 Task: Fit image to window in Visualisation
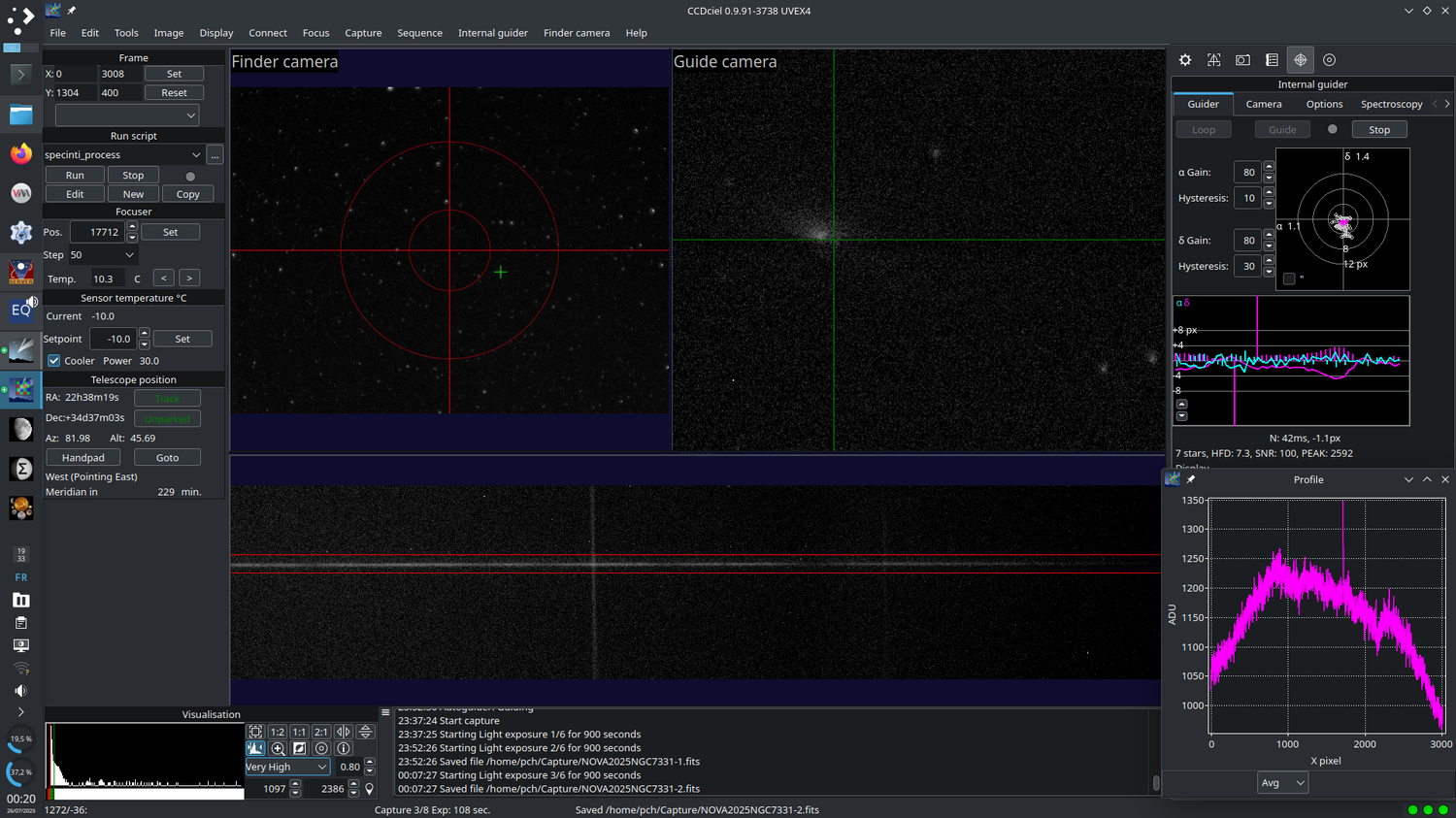[x=255, y=732]
